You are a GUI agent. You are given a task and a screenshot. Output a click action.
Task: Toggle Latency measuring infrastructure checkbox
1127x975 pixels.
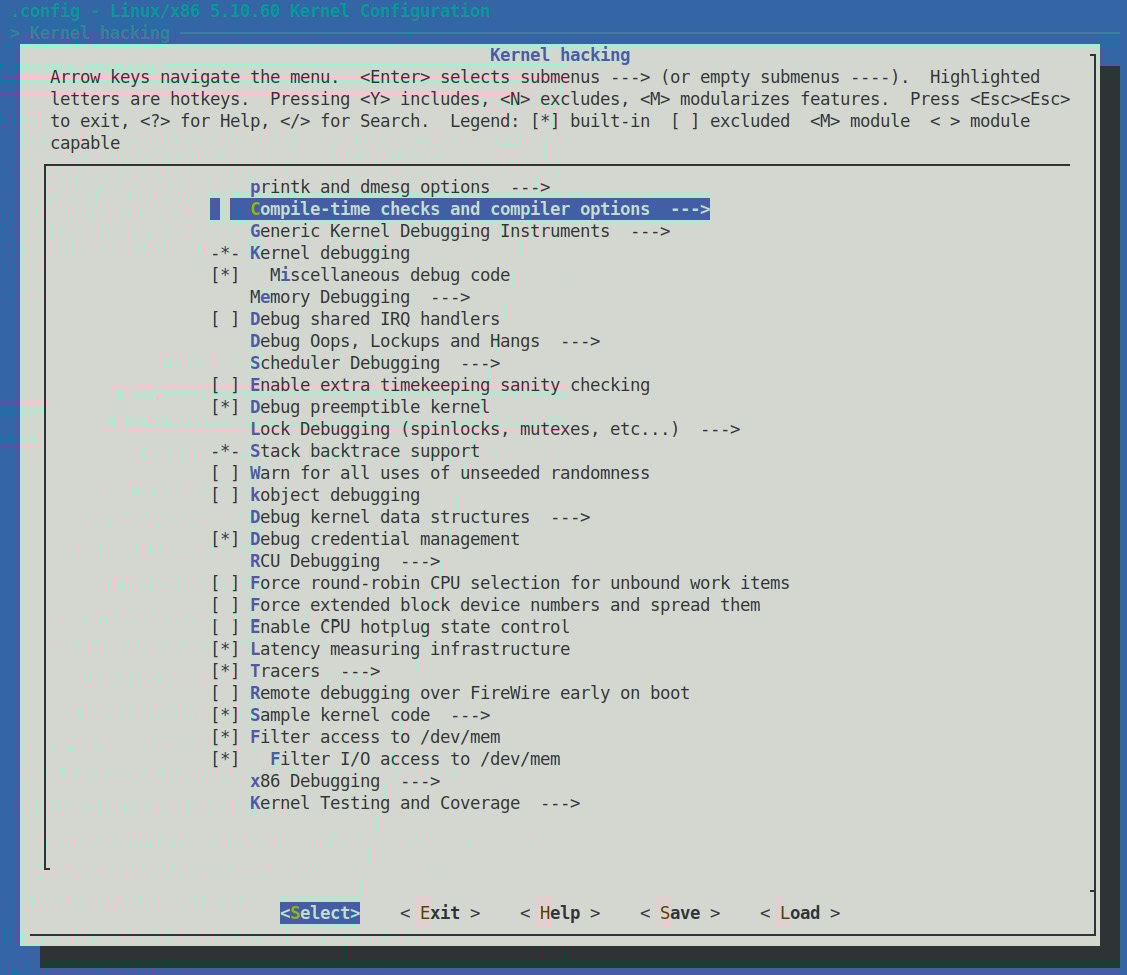tap(225, 649)
